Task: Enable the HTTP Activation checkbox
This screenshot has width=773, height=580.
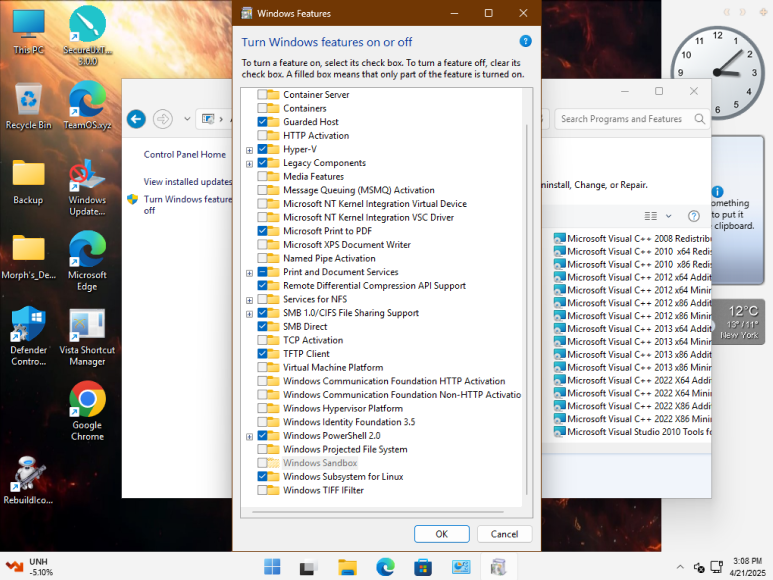Action: 262,136
